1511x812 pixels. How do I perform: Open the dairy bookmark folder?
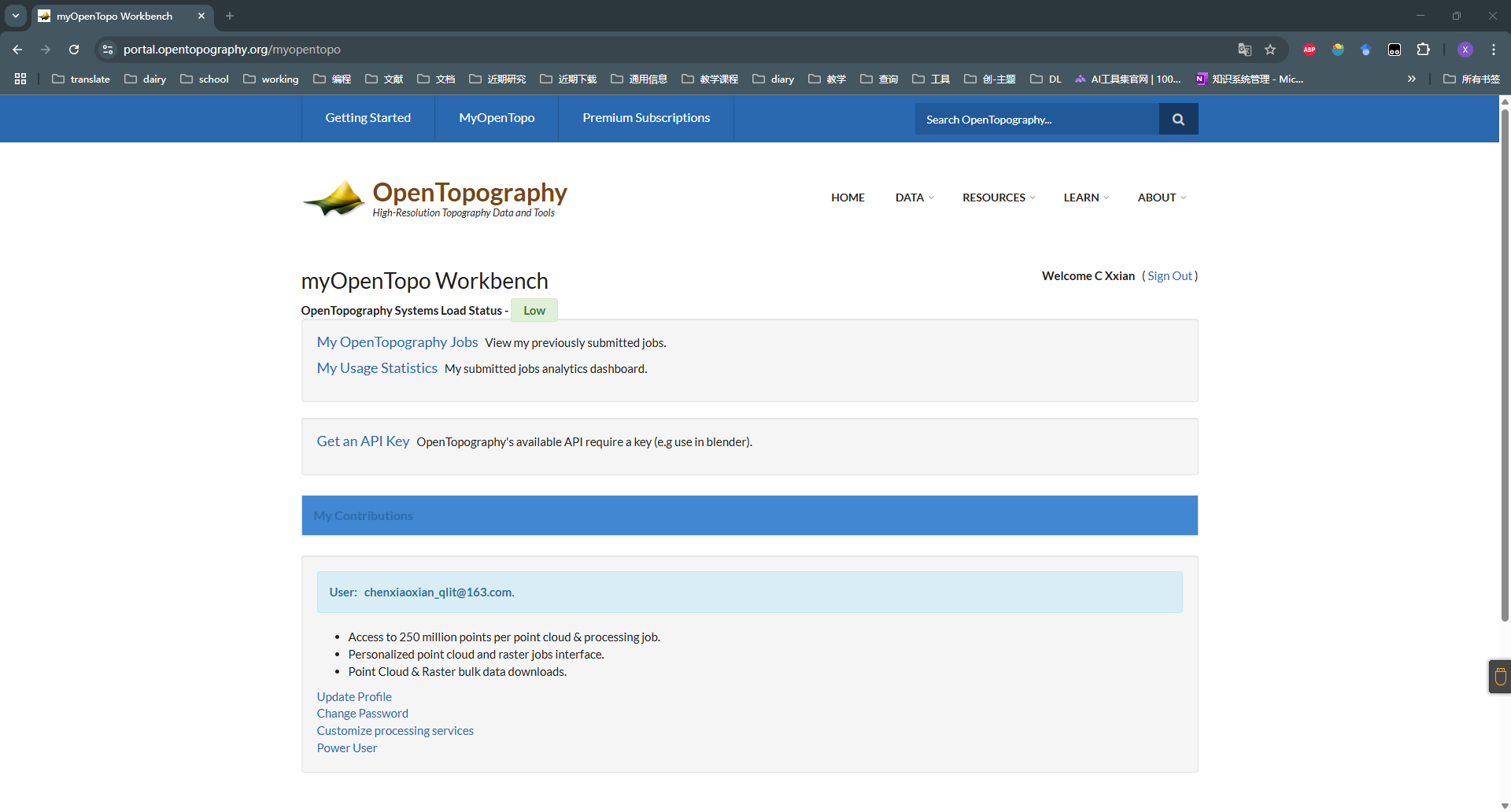[146, 79]
